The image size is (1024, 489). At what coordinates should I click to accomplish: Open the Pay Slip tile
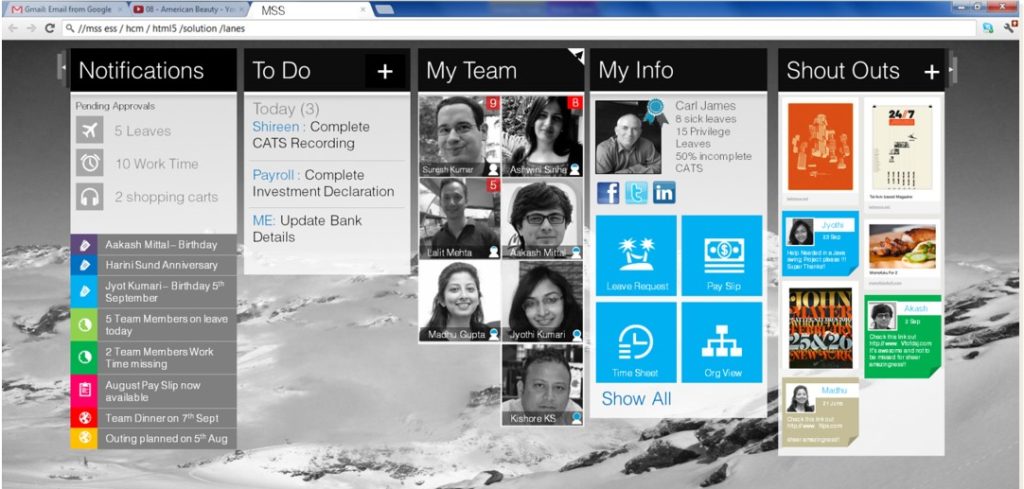(x=722, y=256)
